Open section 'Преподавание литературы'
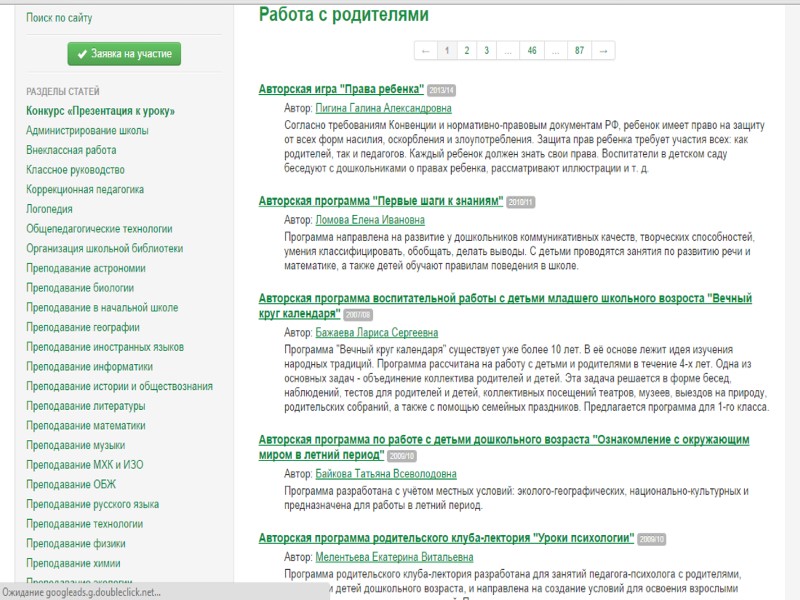The height and width of the screenshot is (600, 800). [x=85, y=406]
